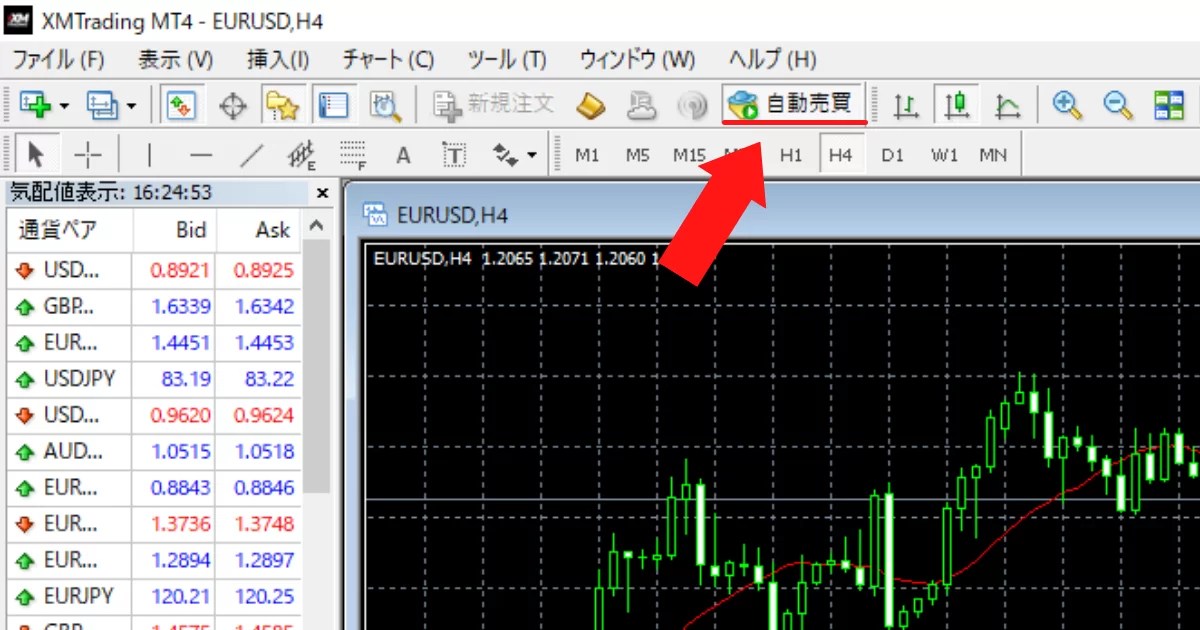Select the AUD... row with bid 1.0515
Screen dimensions: 1200x630
(154, 451)
